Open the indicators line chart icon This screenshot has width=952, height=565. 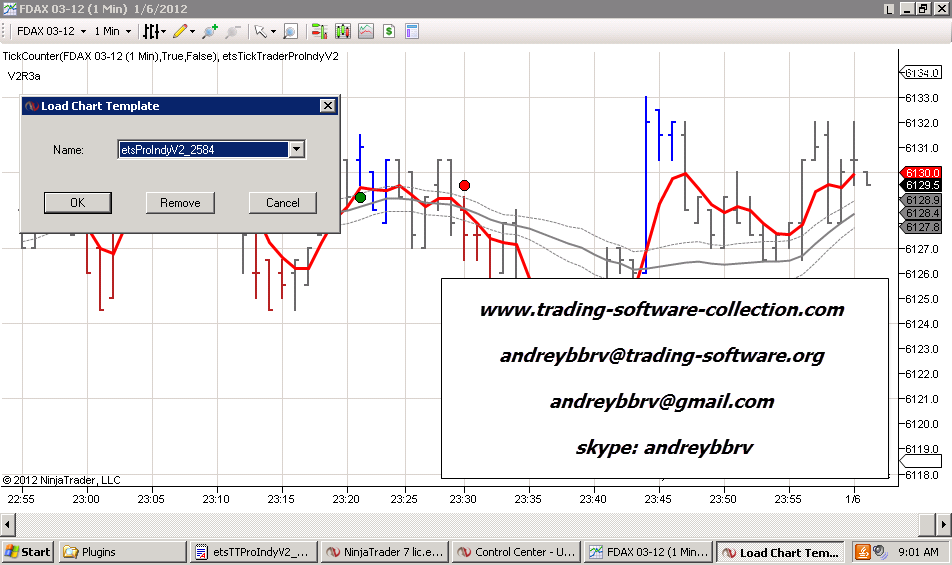click(364, 31)
